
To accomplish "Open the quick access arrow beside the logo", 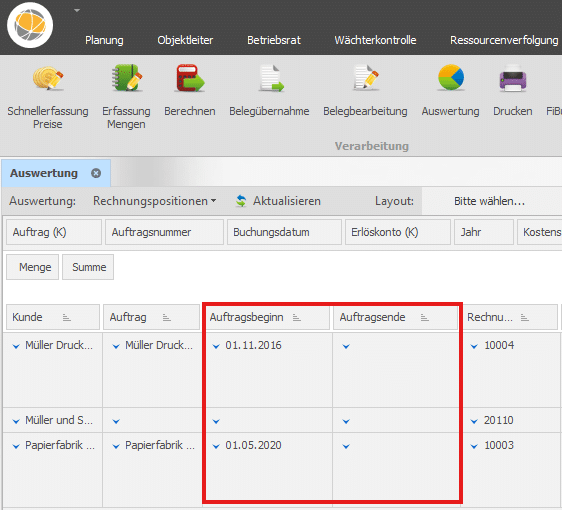I will coord(77,10).
